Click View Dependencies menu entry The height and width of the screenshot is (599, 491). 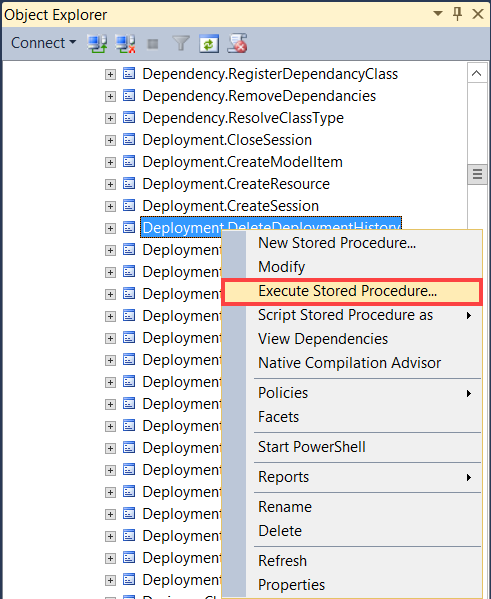tap(323, 339)
